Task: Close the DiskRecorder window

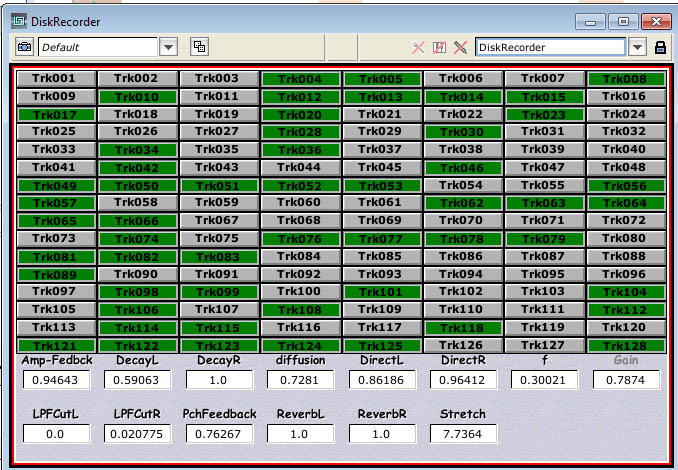Action: point(656,22)
